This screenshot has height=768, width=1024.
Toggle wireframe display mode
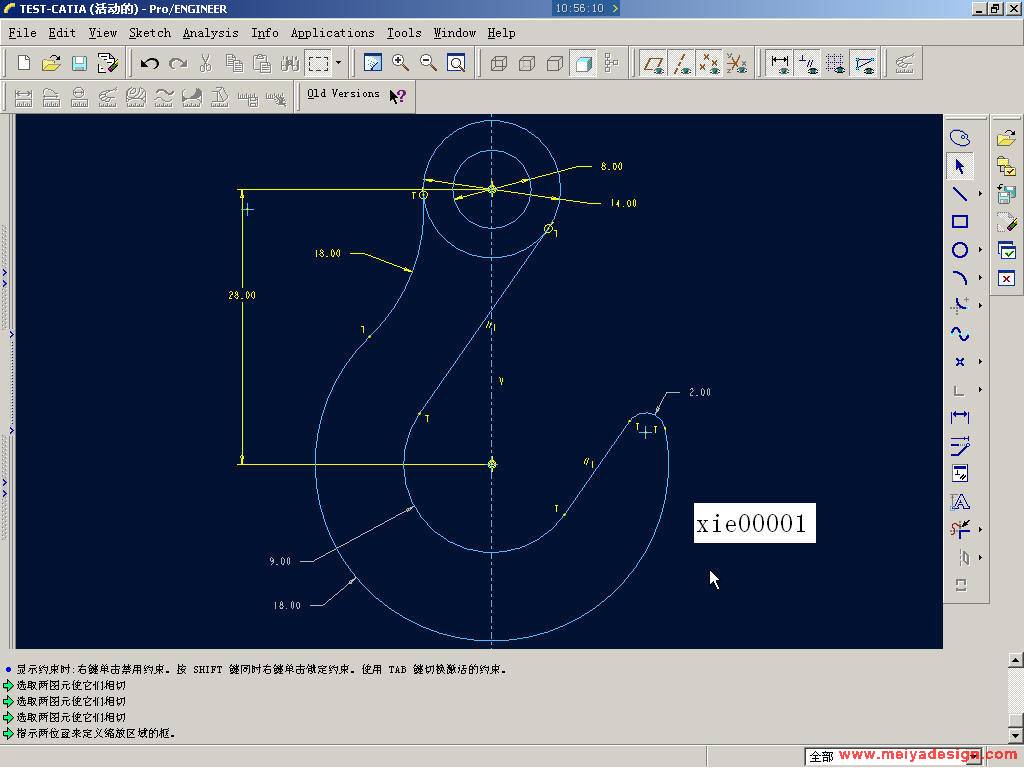(499, 63)
